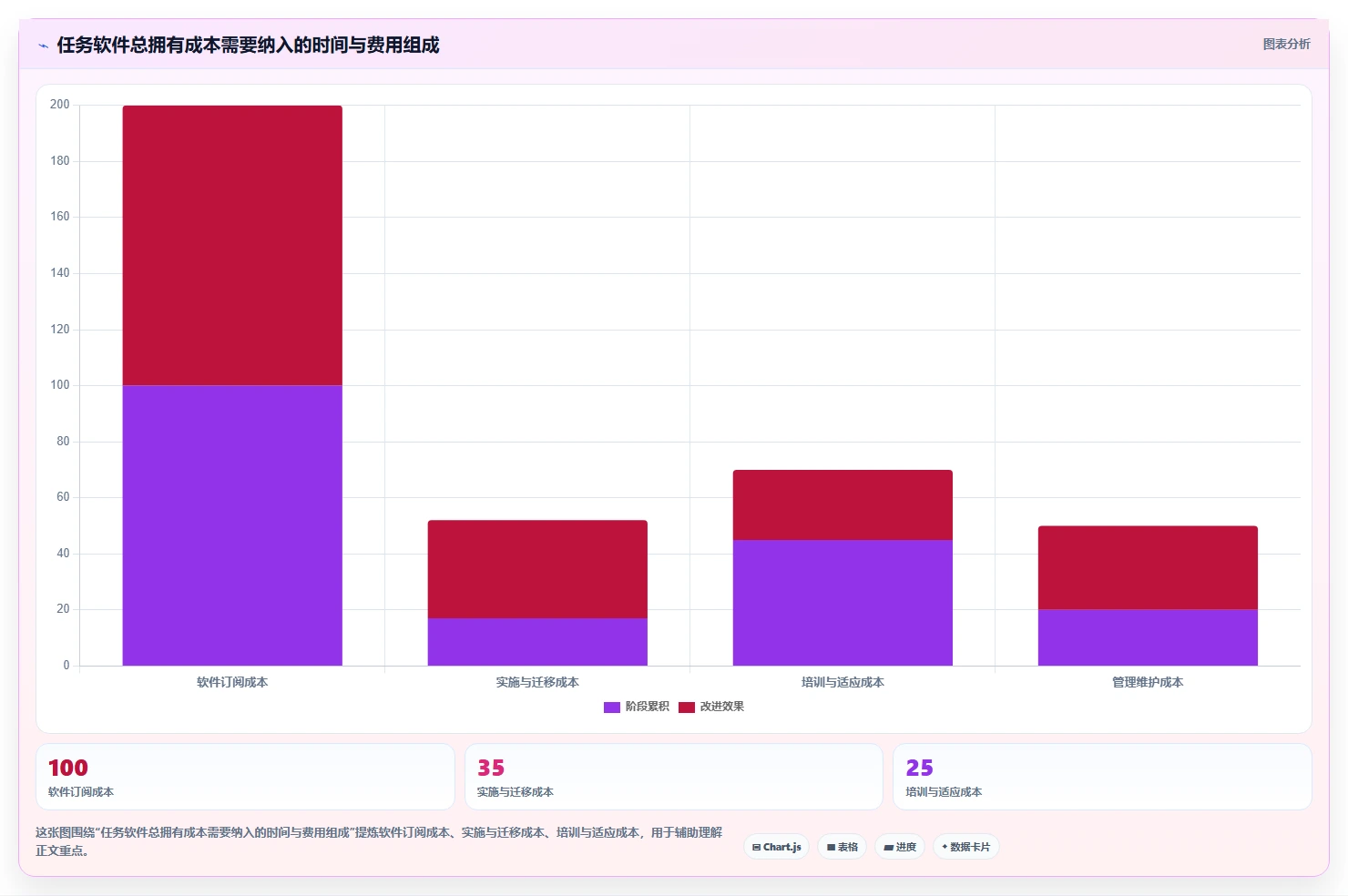Click the purple 管理维护成本 bar segment
The image size is (1348, 896).
coord(1148,637)
